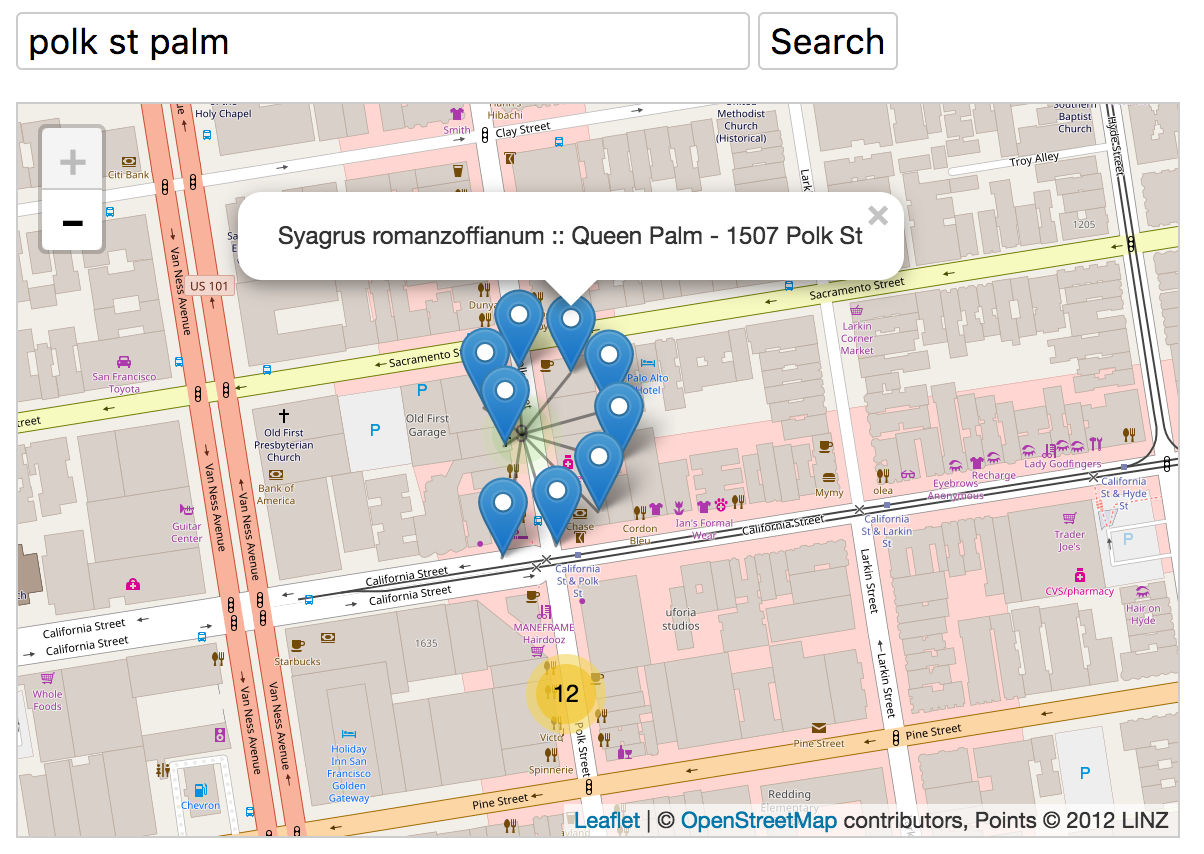Click the 'Holy Chapel' label
Viewport: 1204px width, 854px height.
[x=223, y=114]
